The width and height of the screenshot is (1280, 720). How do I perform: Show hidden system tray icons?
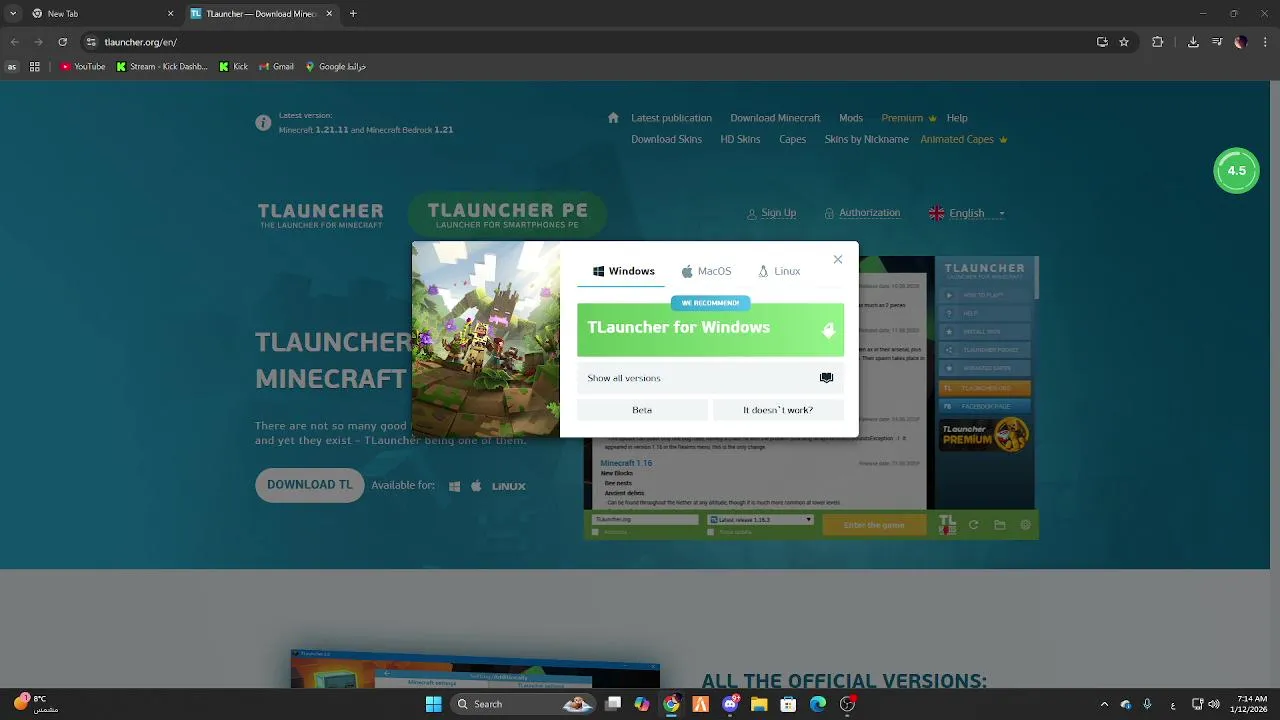[1104, 704]
